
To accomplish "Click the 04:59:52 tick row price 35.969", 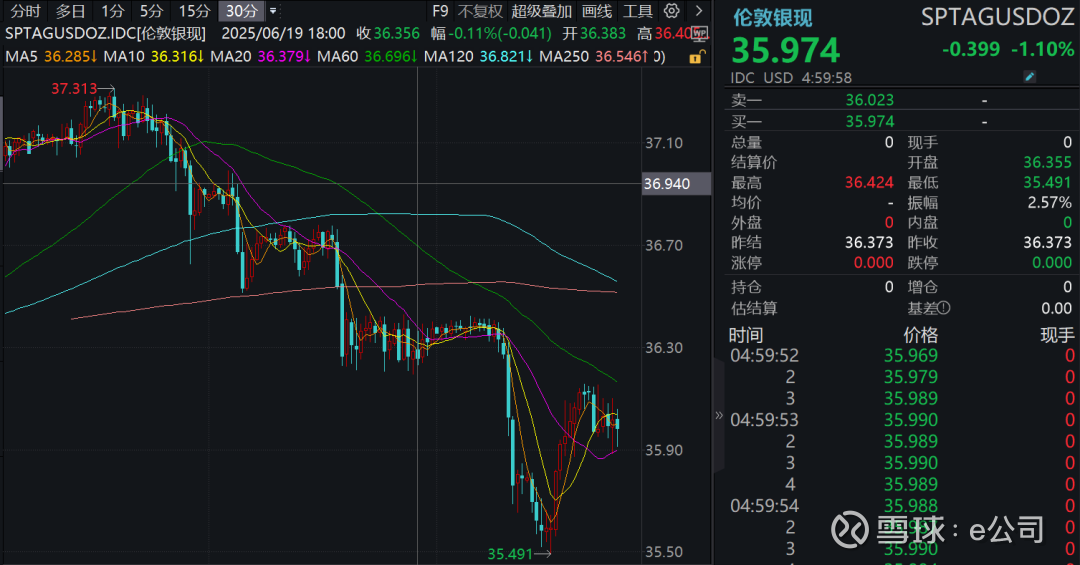I will pos(911,356).
